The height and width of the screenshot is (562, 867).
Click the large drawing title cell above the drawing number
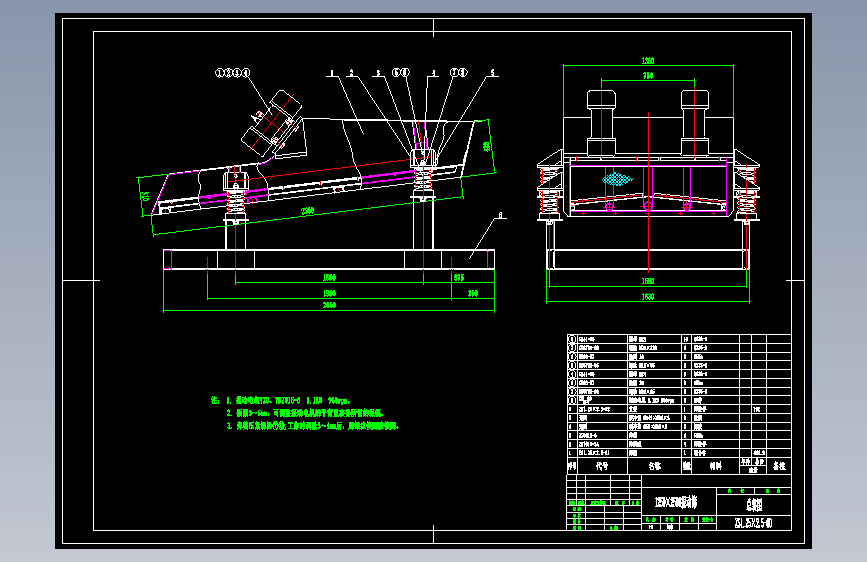[x=754, y=504]
